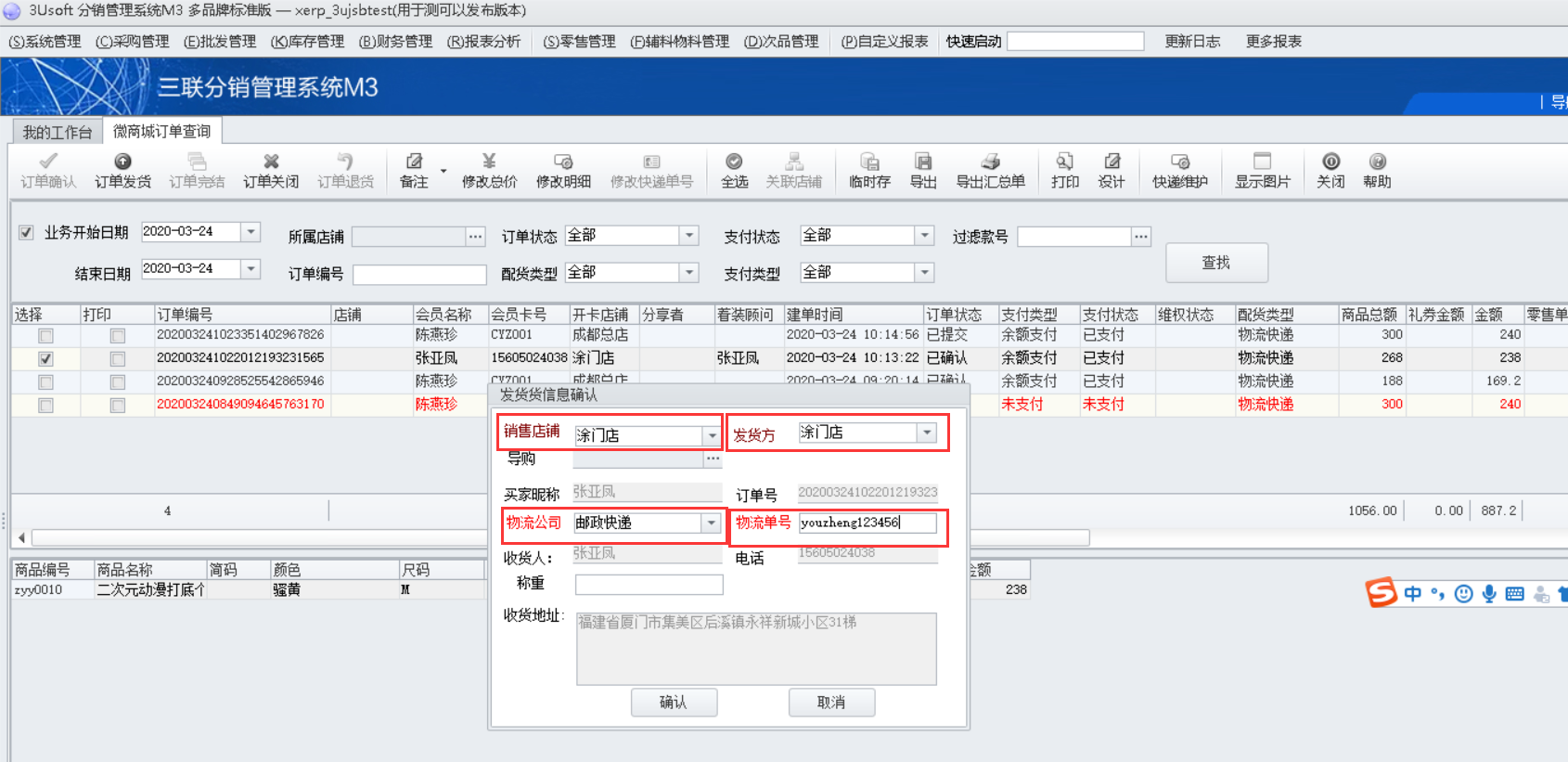The width and height of the screenshot is (1568, 762).
Task: Open the 业务开始日期 date dropdown
Action: [251, 232]
